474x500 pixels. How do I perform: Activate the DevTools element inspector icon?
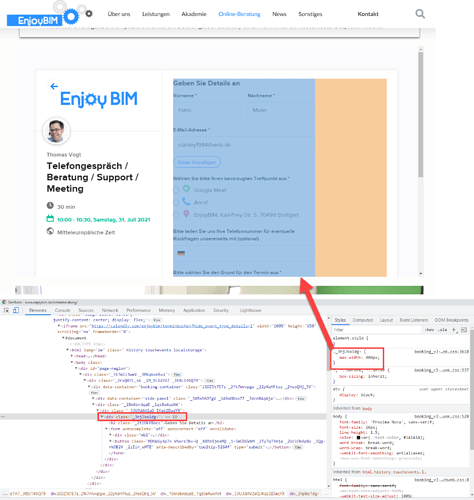6,310
